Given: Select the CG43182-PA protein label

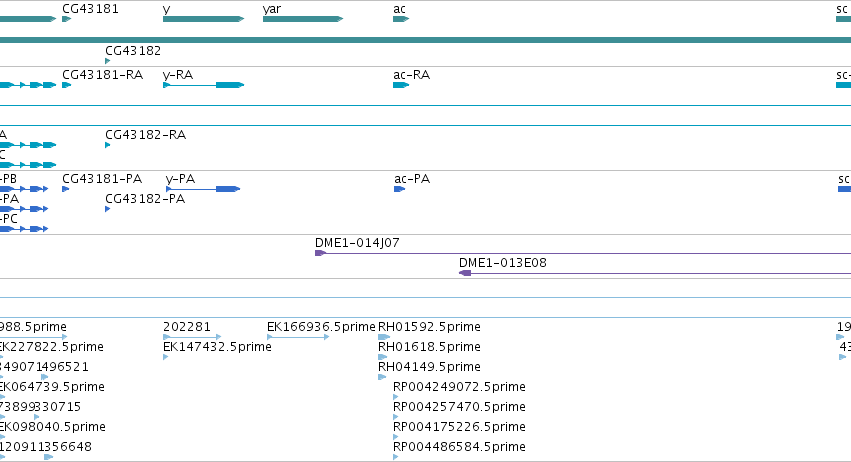Looking at the screenshot, I should 145,199.
